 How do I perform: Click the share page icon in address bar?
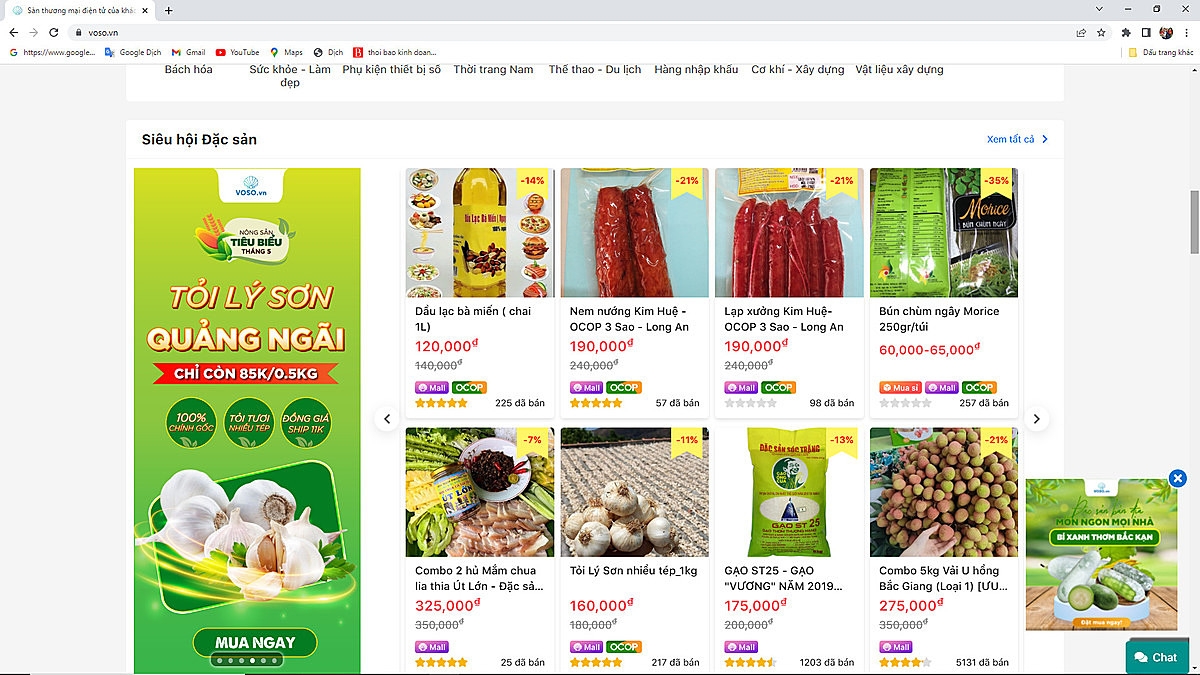(x=1081, y=32)
